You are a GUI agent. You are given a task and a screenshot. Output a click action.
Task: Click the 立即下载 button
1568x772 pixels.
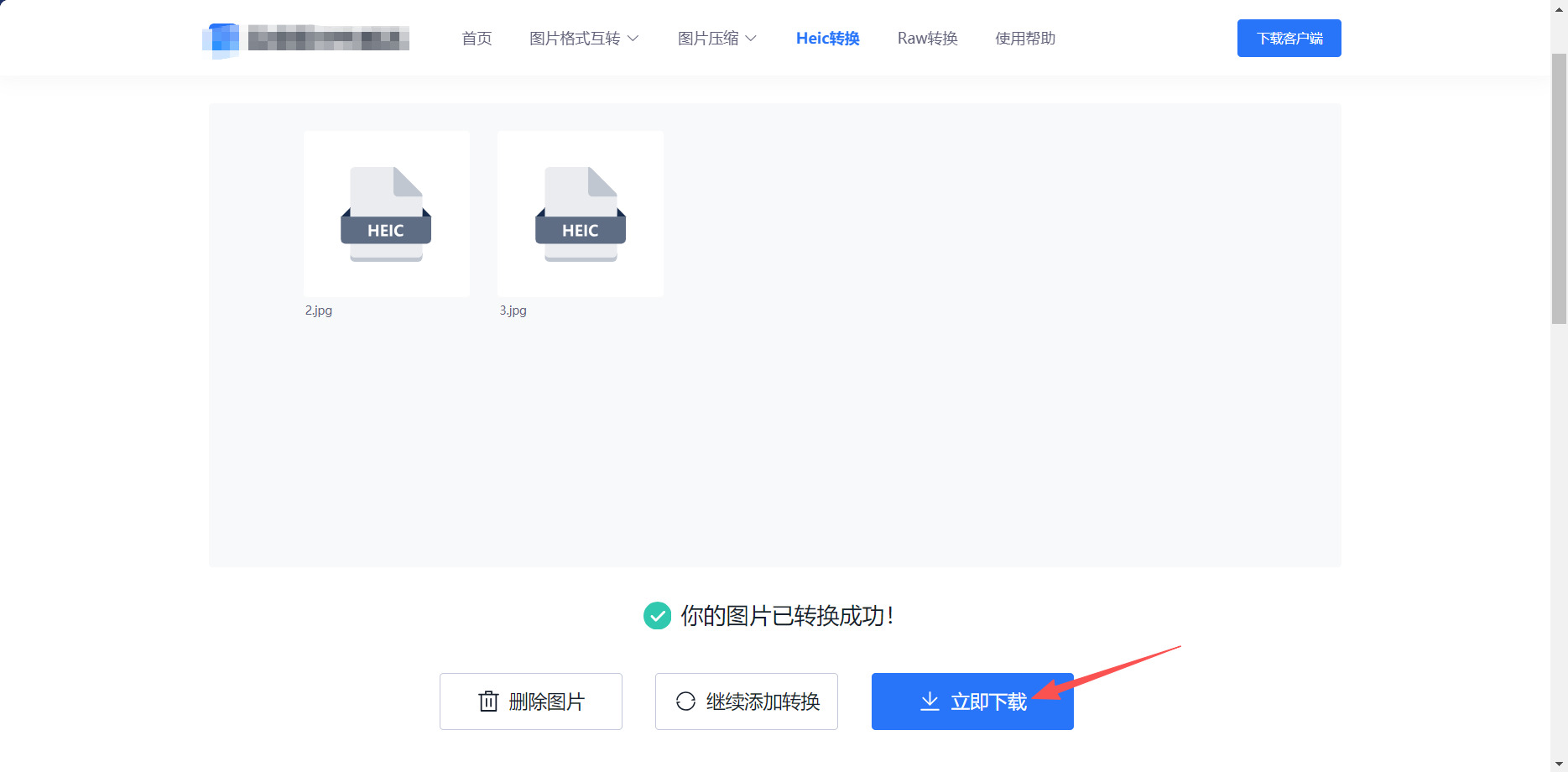coord(972,702)
